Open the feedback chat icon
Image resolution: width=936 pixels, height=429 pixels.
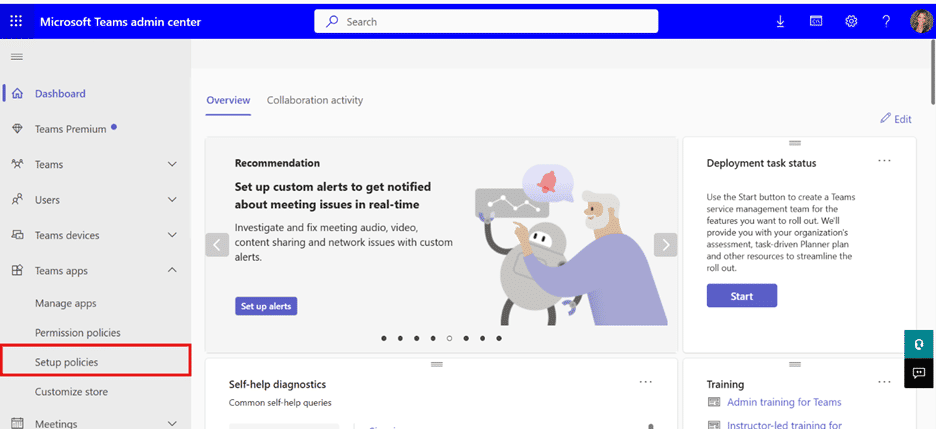(x=919, y=374)
